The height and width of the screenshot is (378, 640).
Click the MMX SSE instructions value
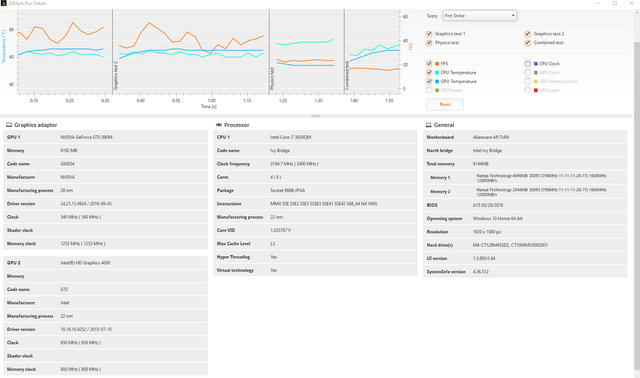click(324, 204)
